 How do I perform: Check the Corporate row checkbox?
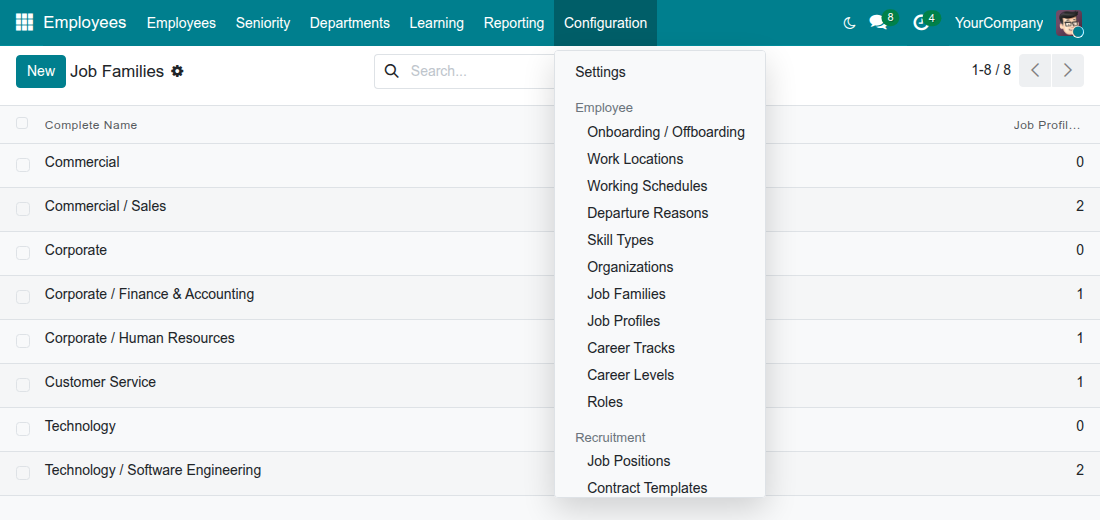[23, 253]
